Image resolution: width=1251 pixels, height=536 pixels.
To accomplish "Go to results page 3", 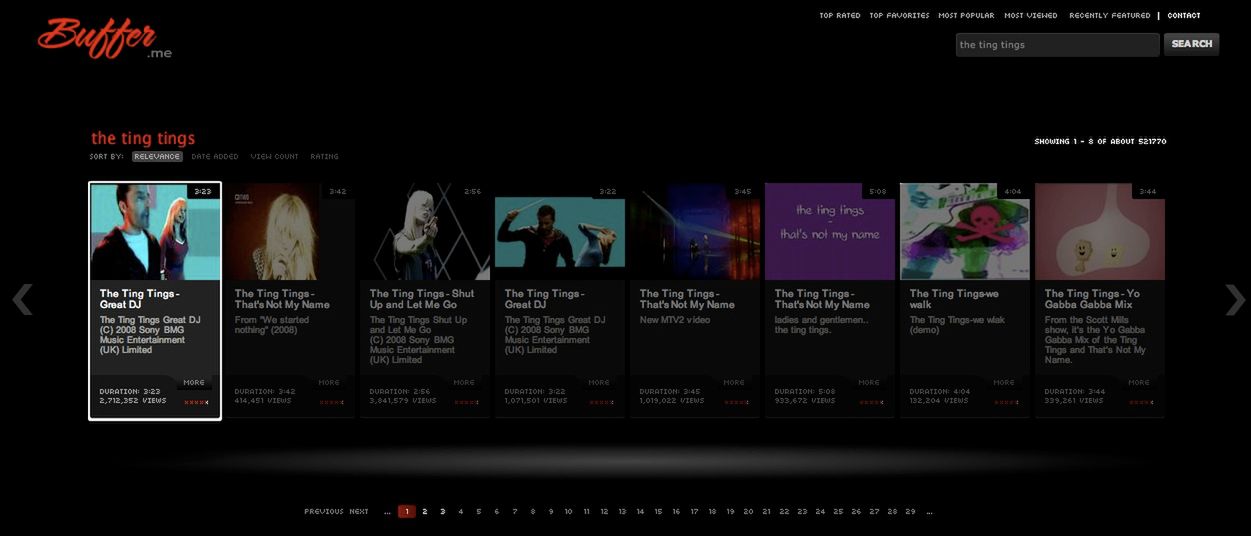I will click(x=443, y=511).
